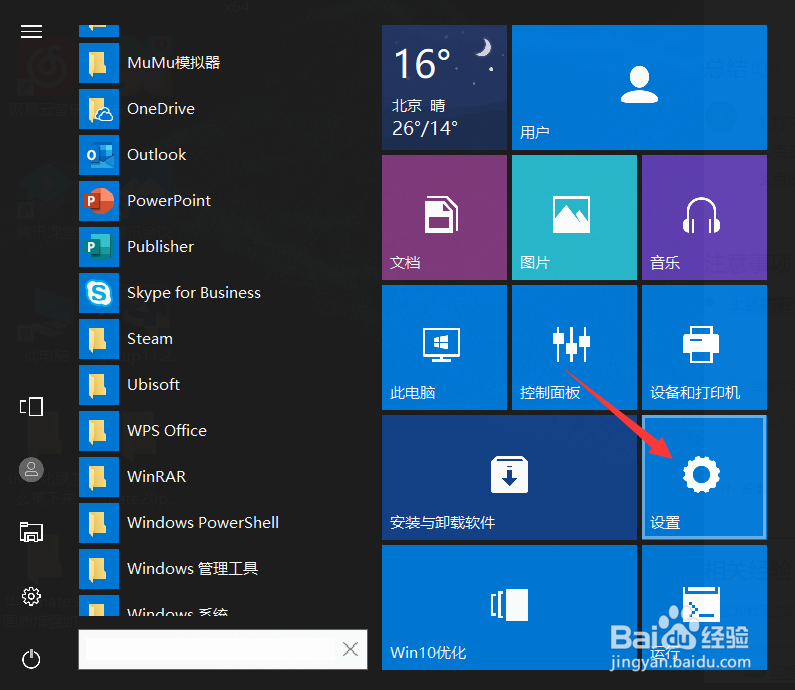Open the 用户 tile
This screenshot has width=795, height=690.
pos(639,87)
